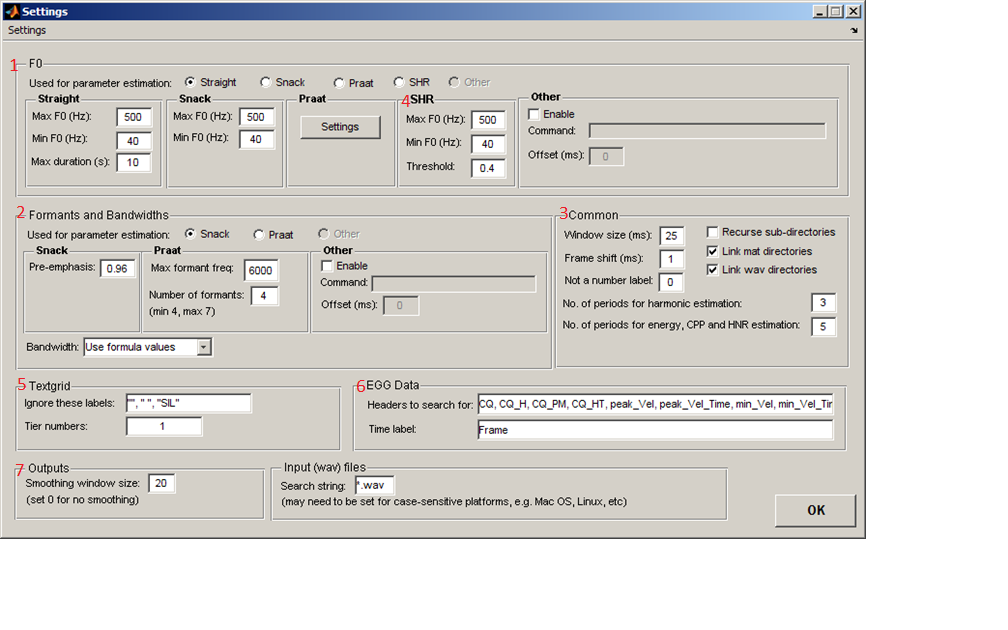Click Straight Max F0 field
Image resolution: width=1008 pixels, height=630 pixels.
point(134,117)
